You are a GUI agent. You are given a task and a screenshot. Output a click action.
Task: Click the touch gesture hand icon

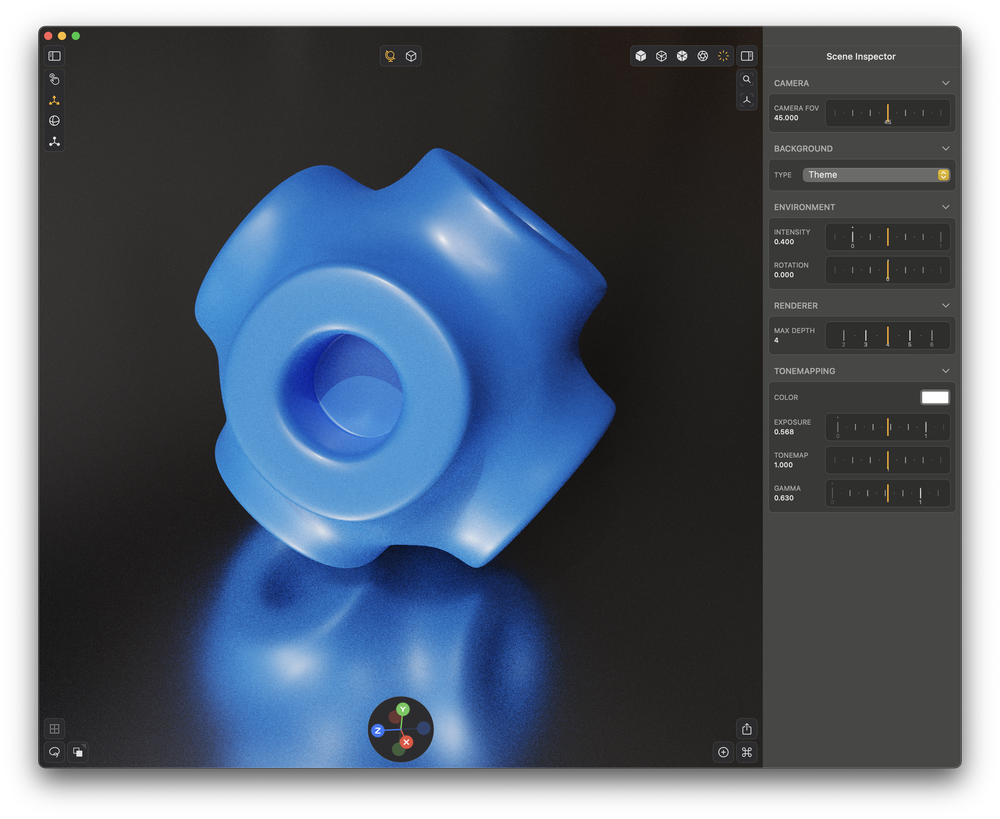(x=54, y=79)
